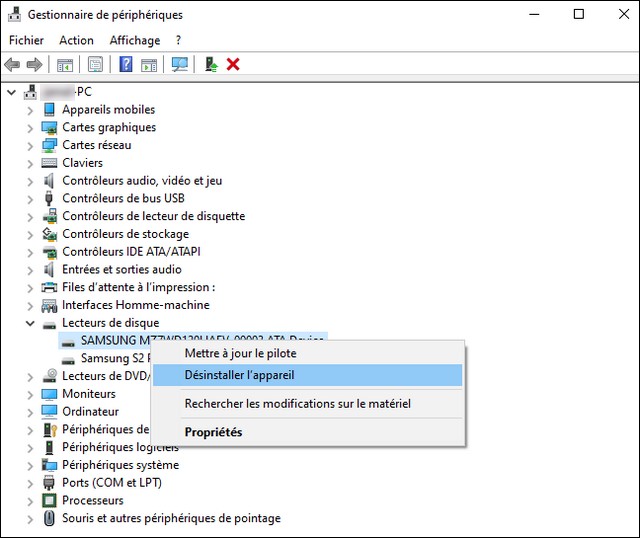
Task: Expand the Claviers category
Action: [x=30, y=163]
